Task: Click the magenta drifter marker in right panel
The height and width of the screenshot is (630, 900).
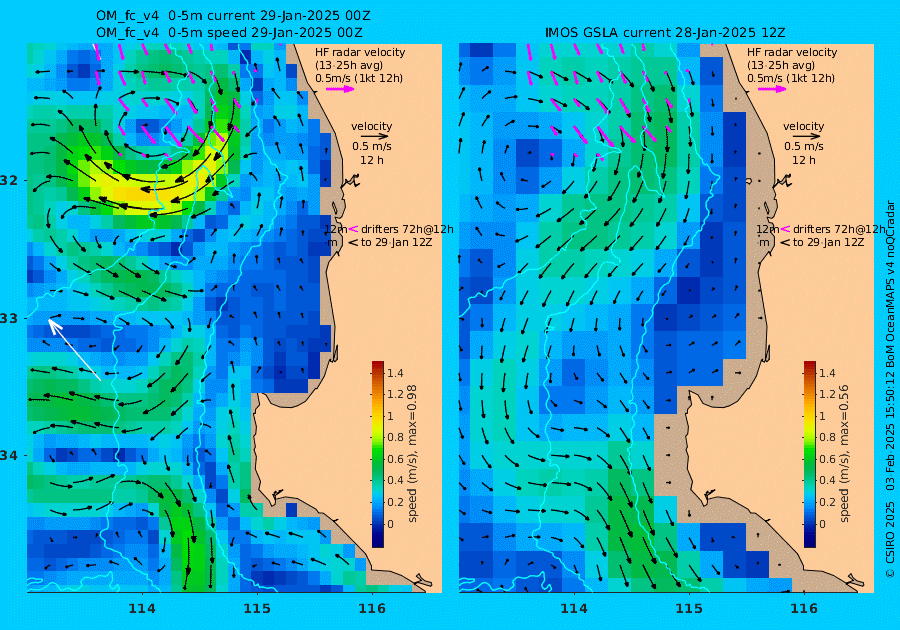Action: point(785,229)
